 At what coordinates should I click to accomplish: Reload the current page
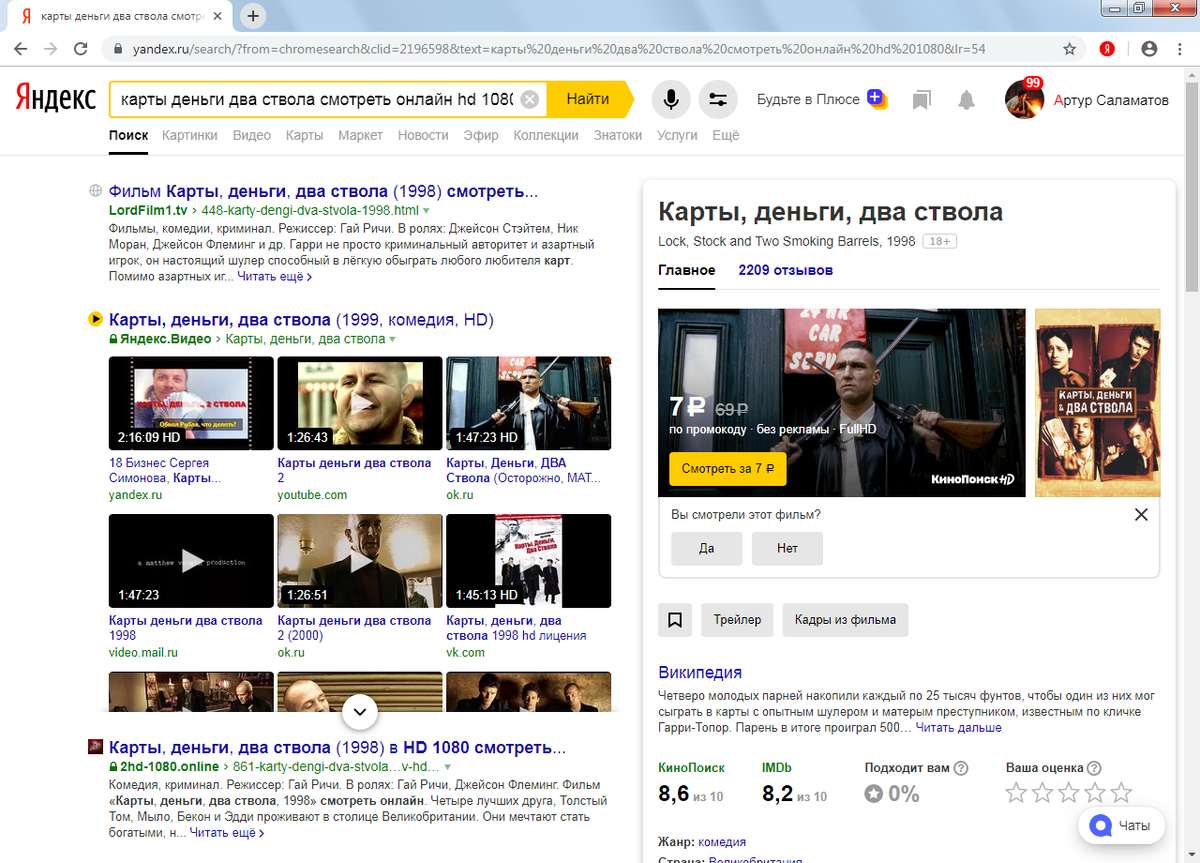pos(81,48)
